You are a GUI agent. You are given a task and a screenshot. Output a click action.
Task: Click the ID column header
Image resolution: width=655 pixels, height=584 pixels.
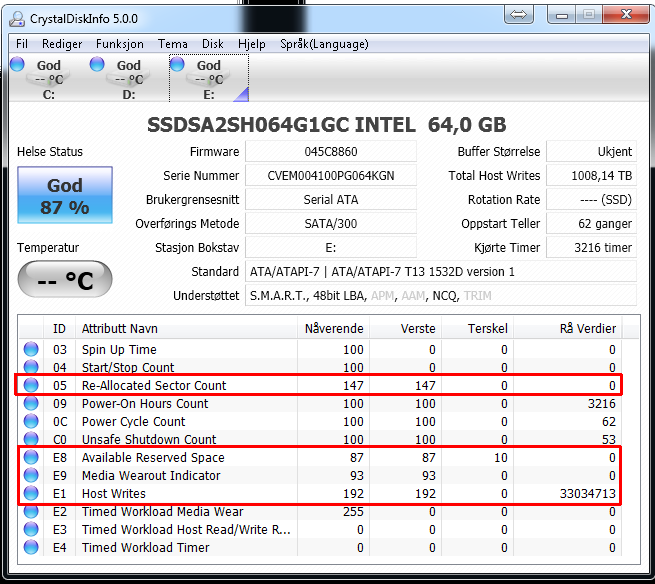pyautogui.click(x=59, y=328)
